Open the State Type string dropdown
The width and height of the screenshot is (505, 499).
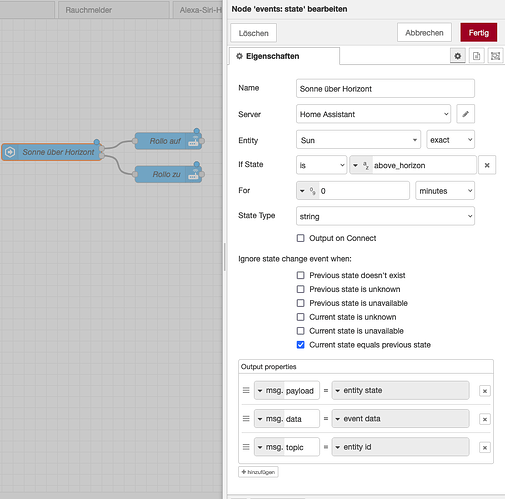[385, 216]
